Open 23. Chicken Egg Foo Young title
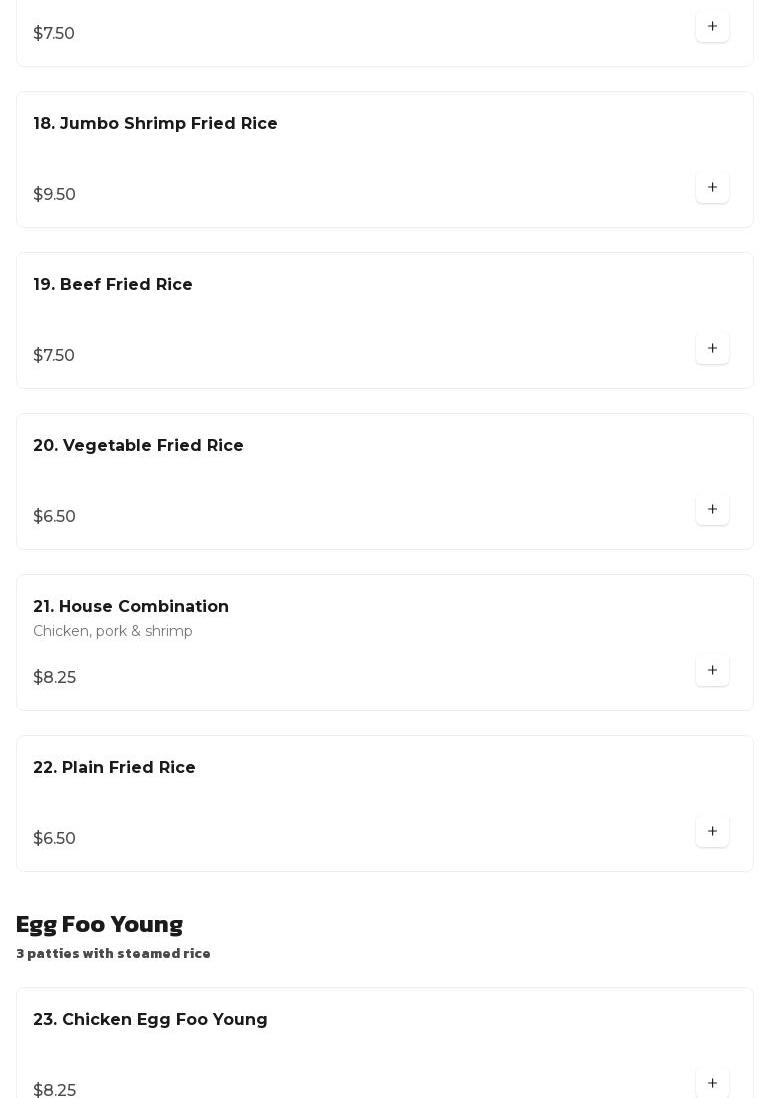The image size is (770, 1098). (150, 1020)
